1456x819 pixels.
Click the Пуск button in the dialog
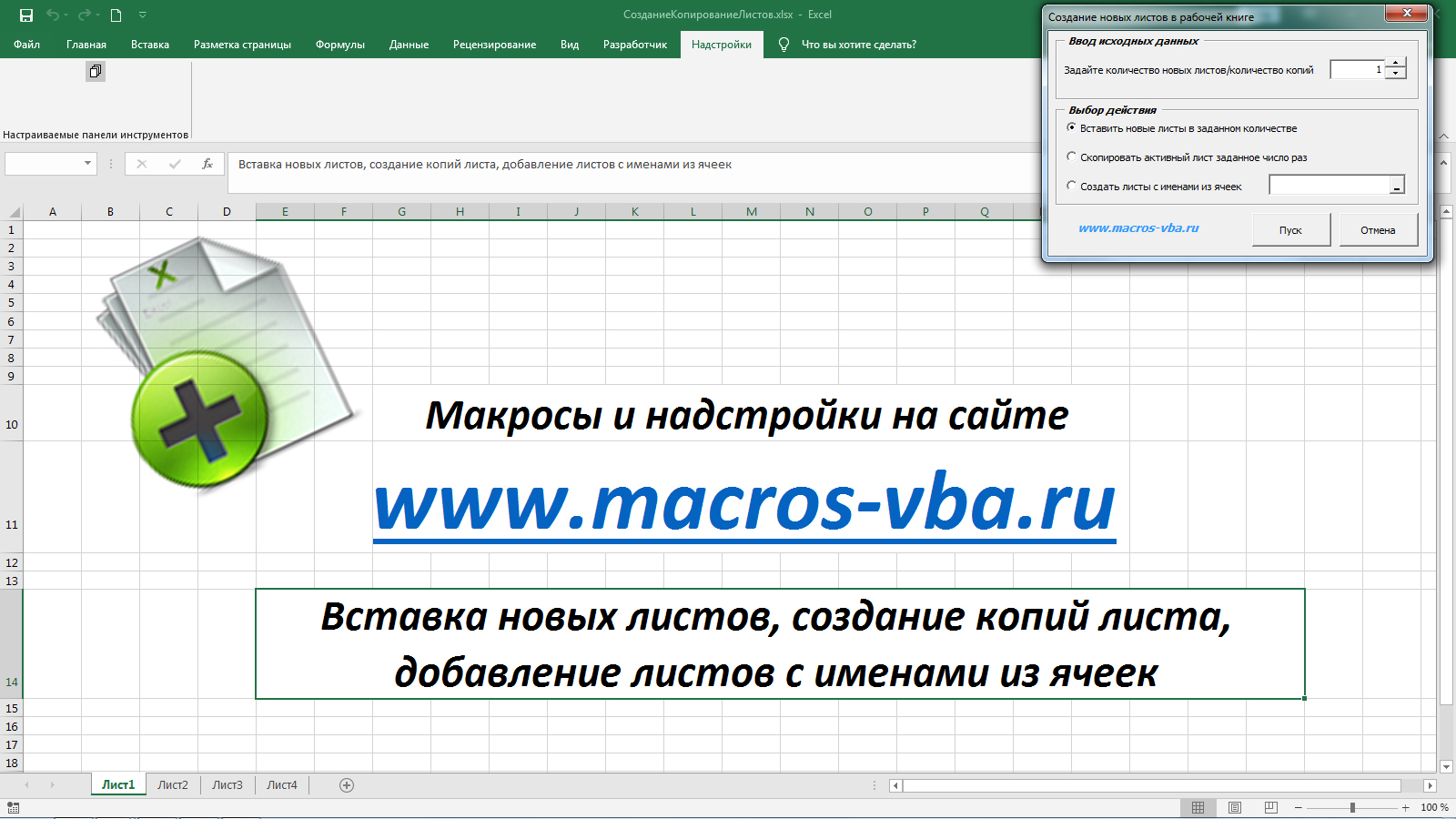point(1291,229)
